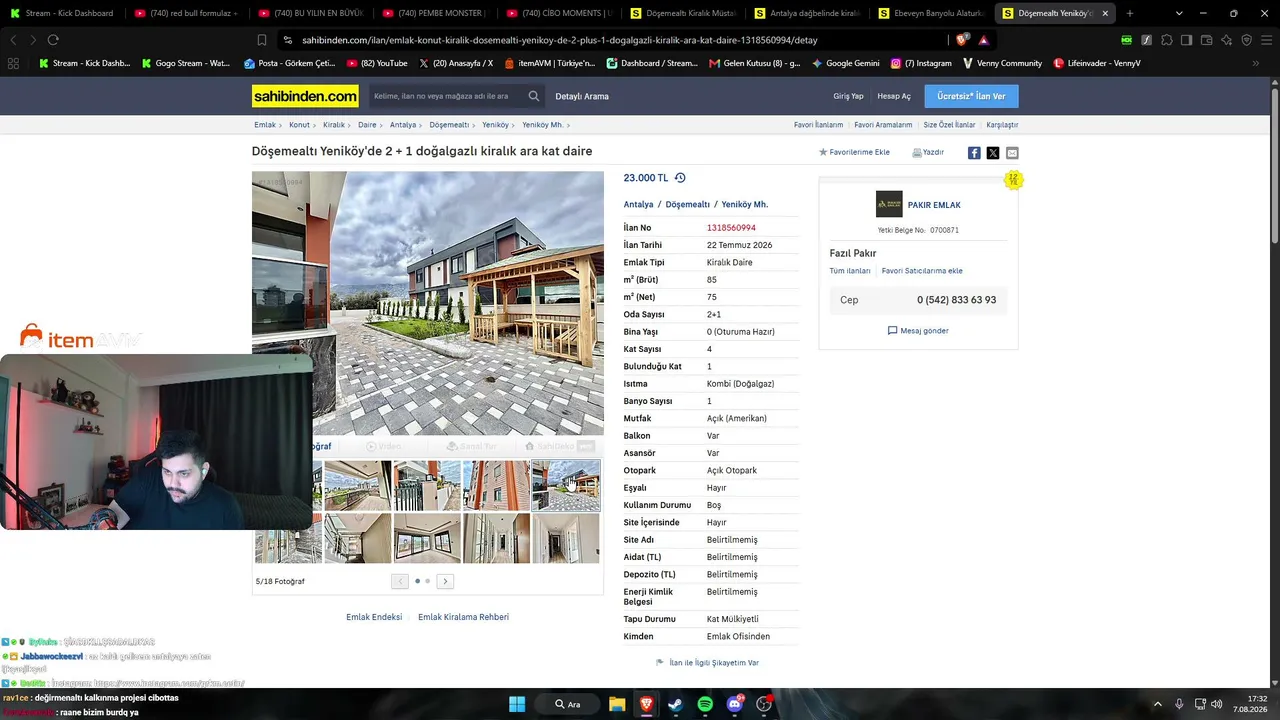
Task: Click the Favori İlanlarım link
Action: tap(818, 125)
